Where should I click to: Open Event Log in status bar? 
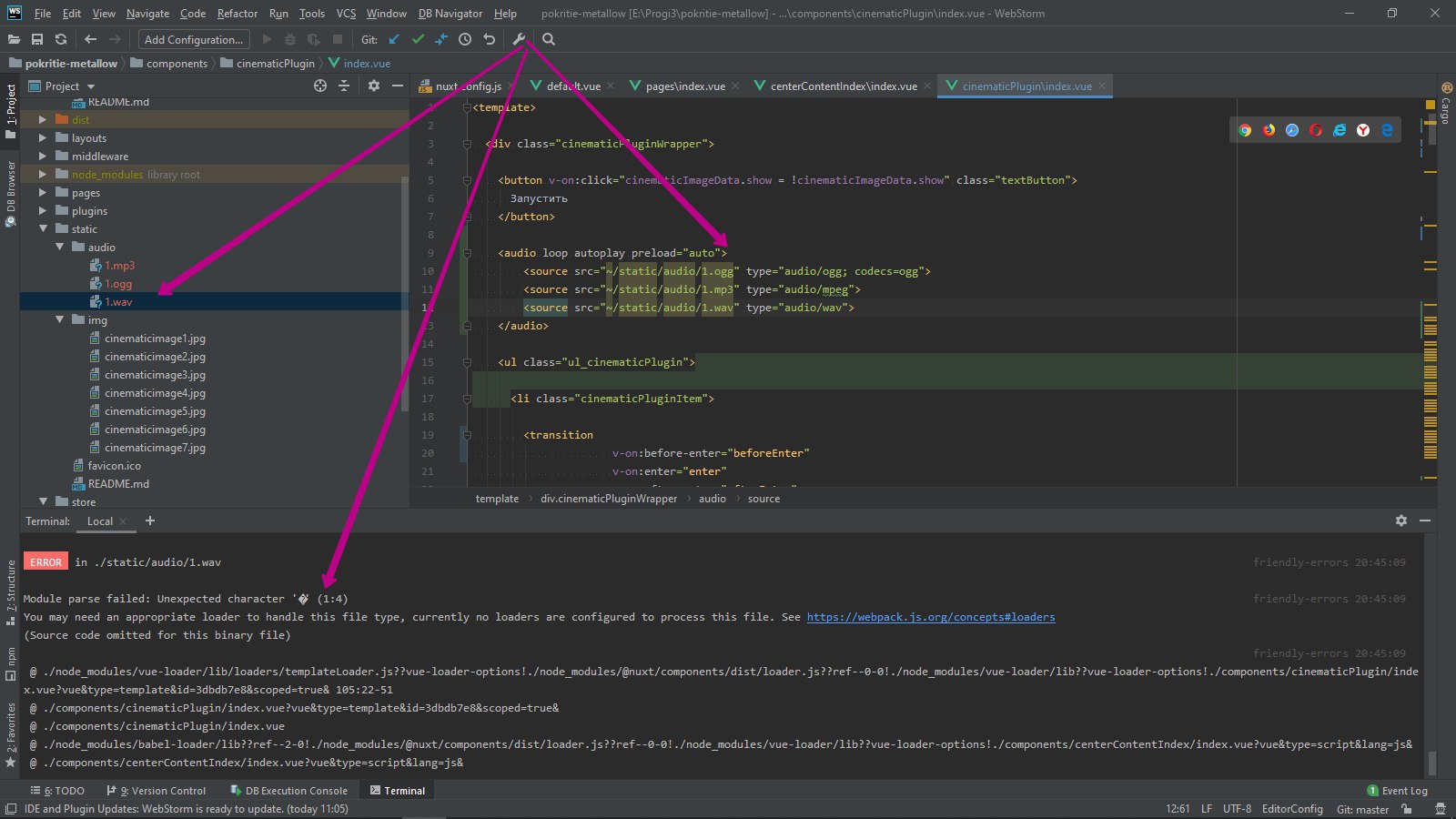(1398, 791)
